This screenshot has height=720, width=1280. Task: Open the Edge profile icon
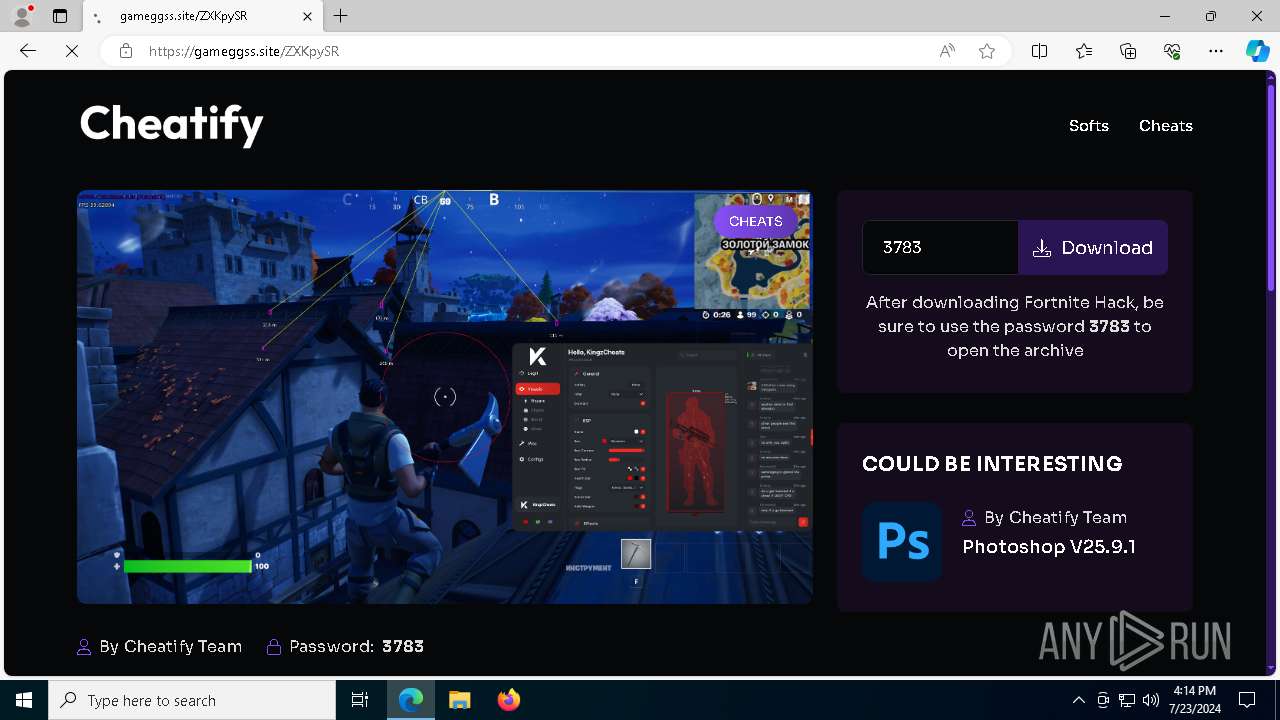coord(22,16)
